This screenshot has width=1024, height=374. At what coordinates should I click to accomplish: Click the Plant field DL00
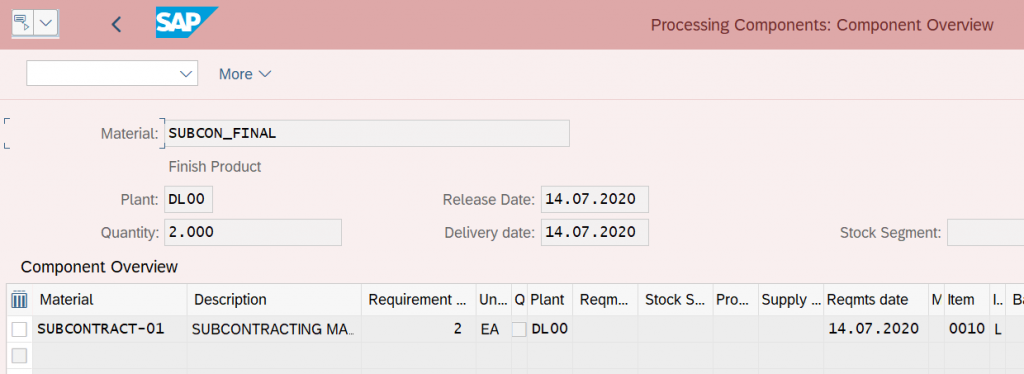pos(188,200)
